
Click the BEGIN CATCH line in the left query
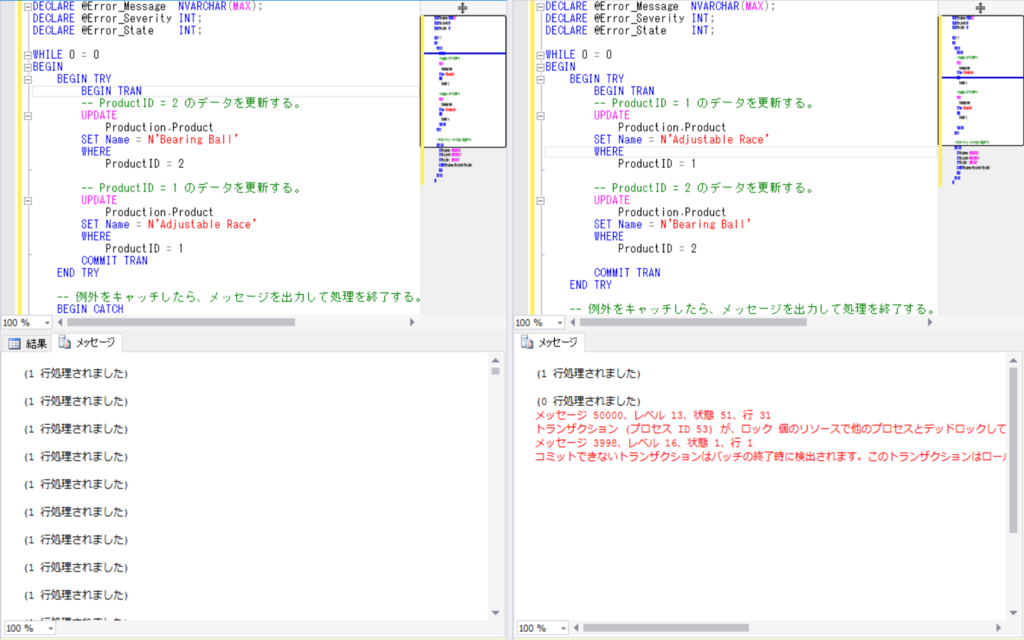[90, 309]
